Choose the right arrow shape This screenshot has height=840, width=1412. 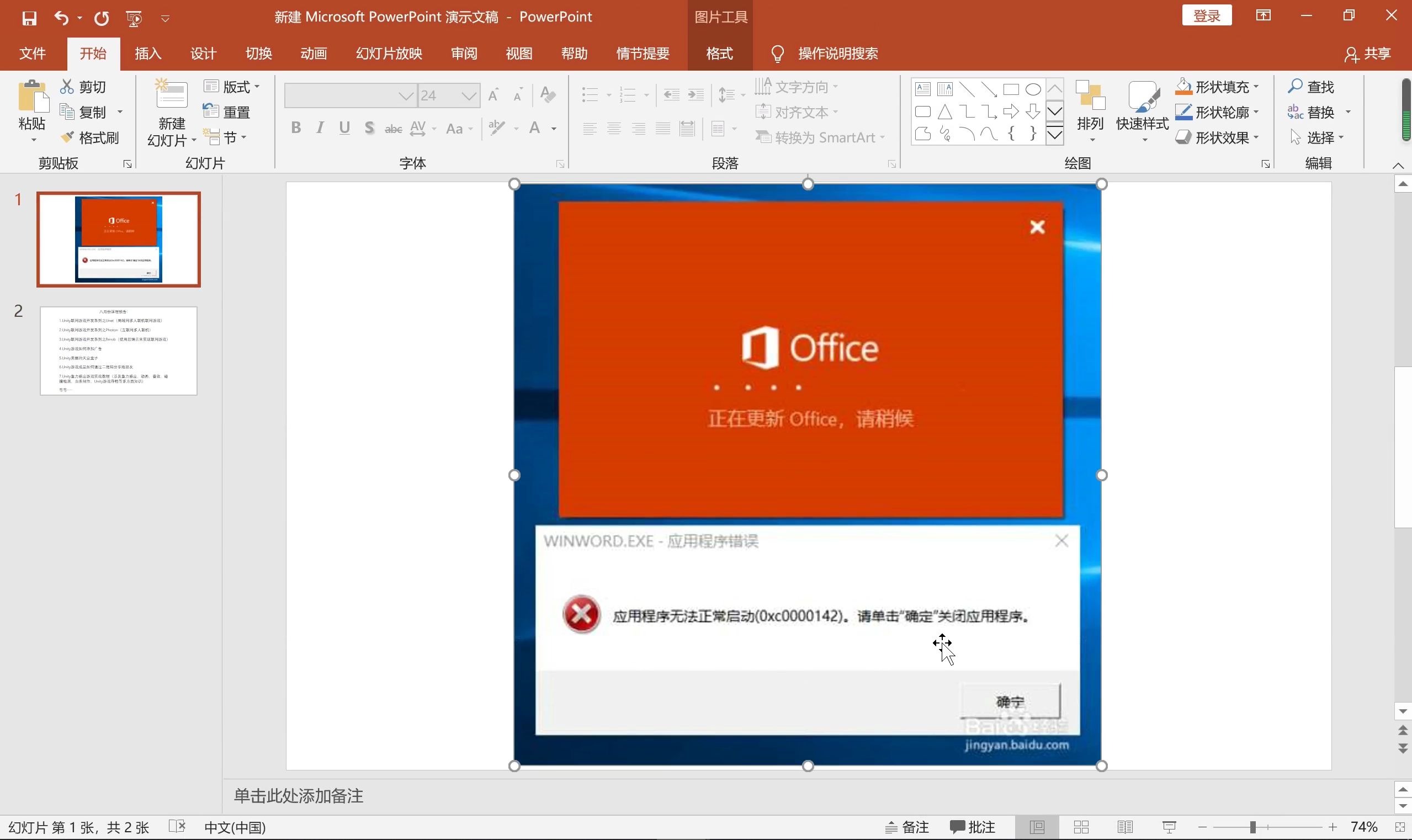point(1011,111)
